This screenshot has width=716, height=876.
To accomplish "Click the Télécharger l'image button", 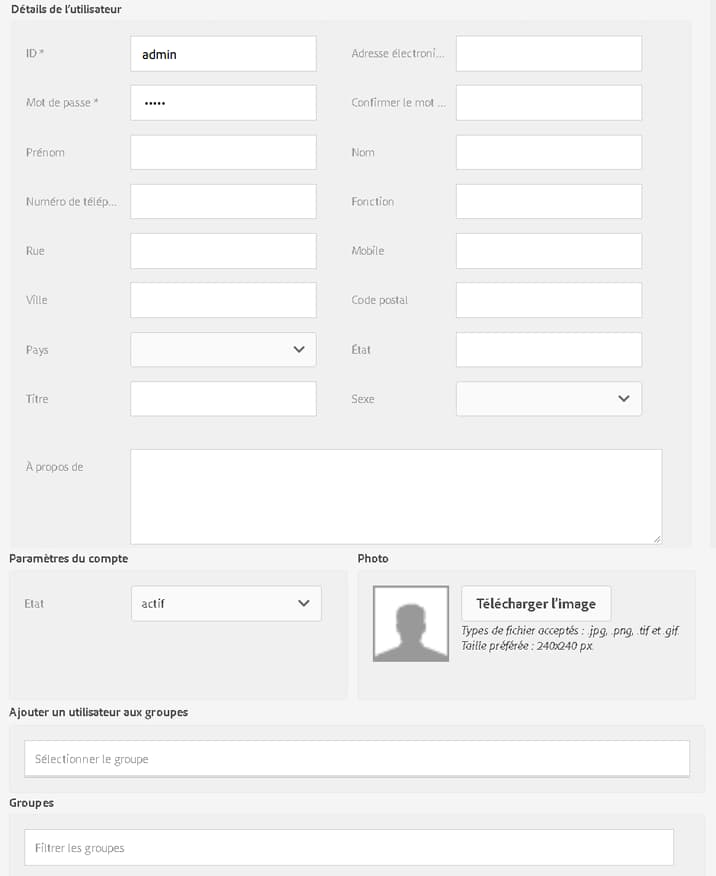I will (x=536, y=603).
